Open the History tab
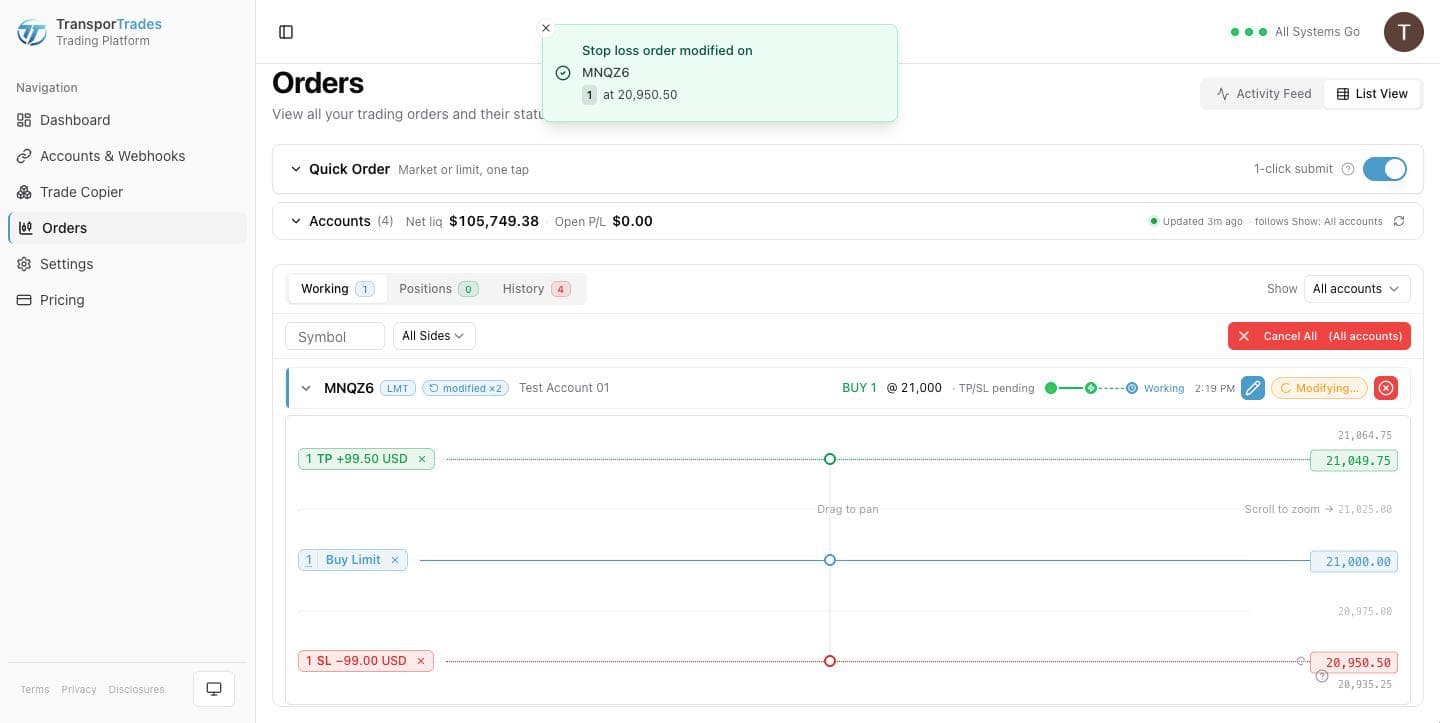Viewport: 1440px width, 723px height. click(x=536, y=289)
